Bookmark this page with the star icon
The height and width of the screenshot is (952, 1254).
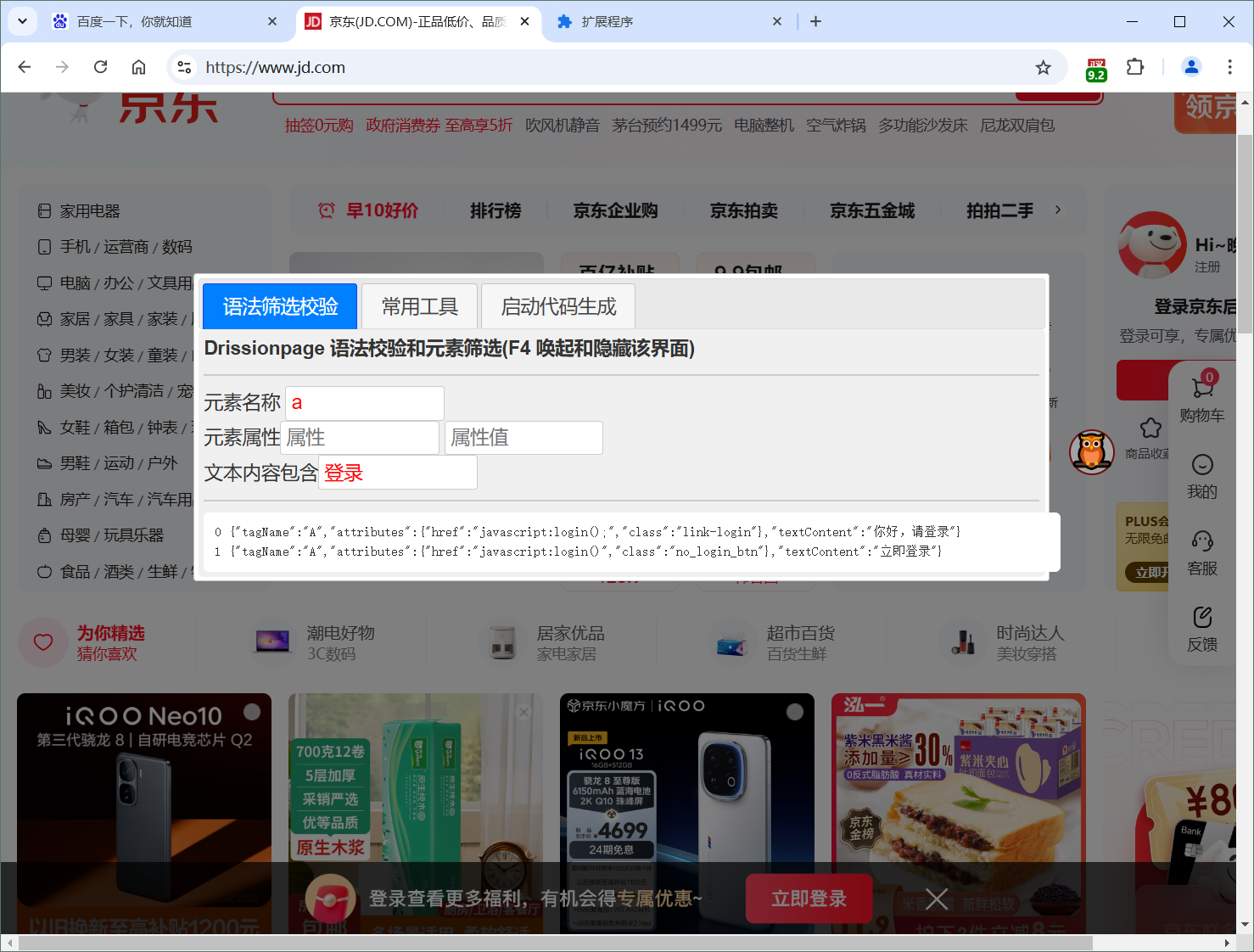(x=1044, y=67)
